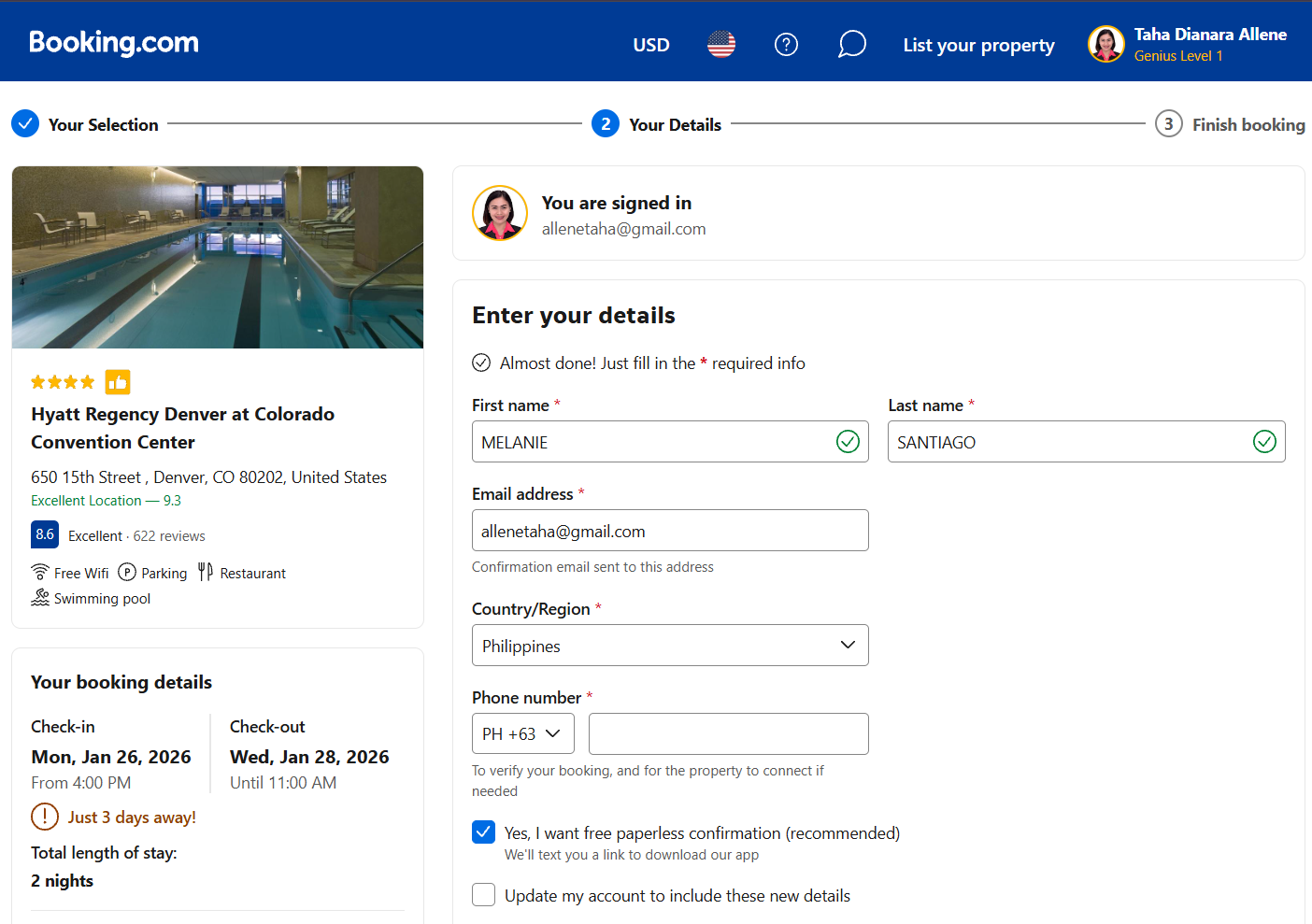The height and width of the screenshot is (924, 1312).
Task: Open the US flag language selector
Action: tap(721, 44)
